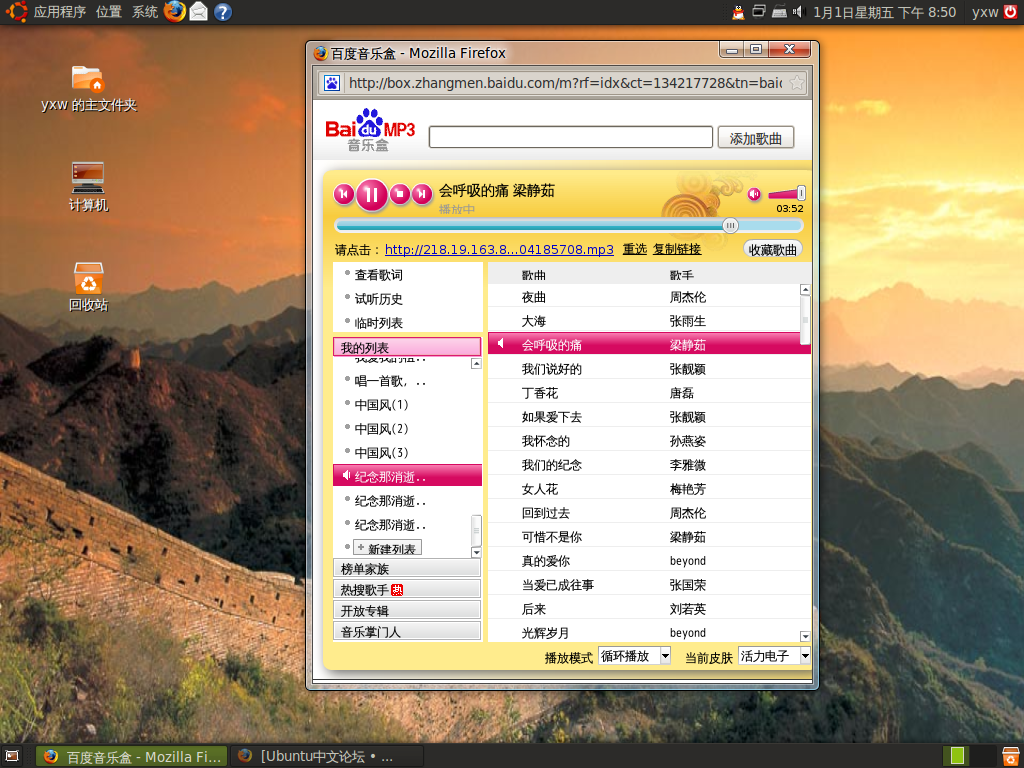Mute the player with the speaker icon

[754, 194]
